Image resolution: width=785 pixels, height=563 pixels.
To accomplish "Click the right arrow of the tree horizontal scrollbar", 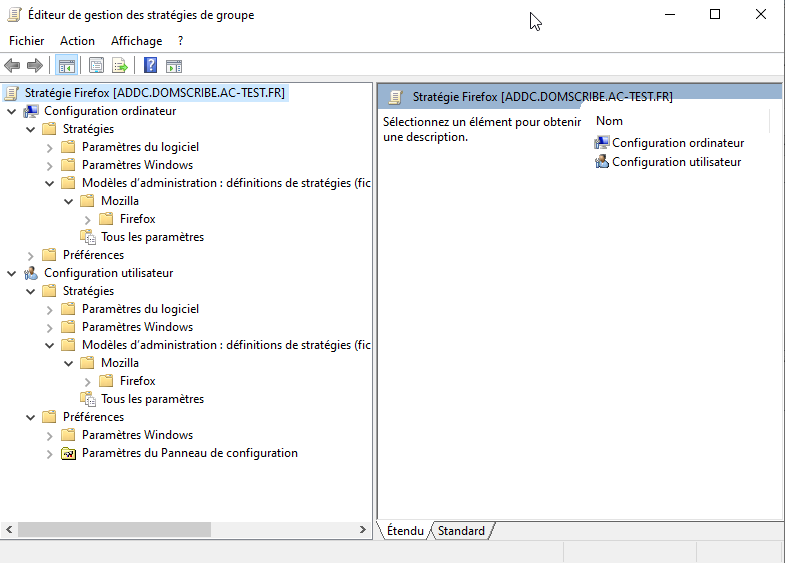I will pos(363,529).
